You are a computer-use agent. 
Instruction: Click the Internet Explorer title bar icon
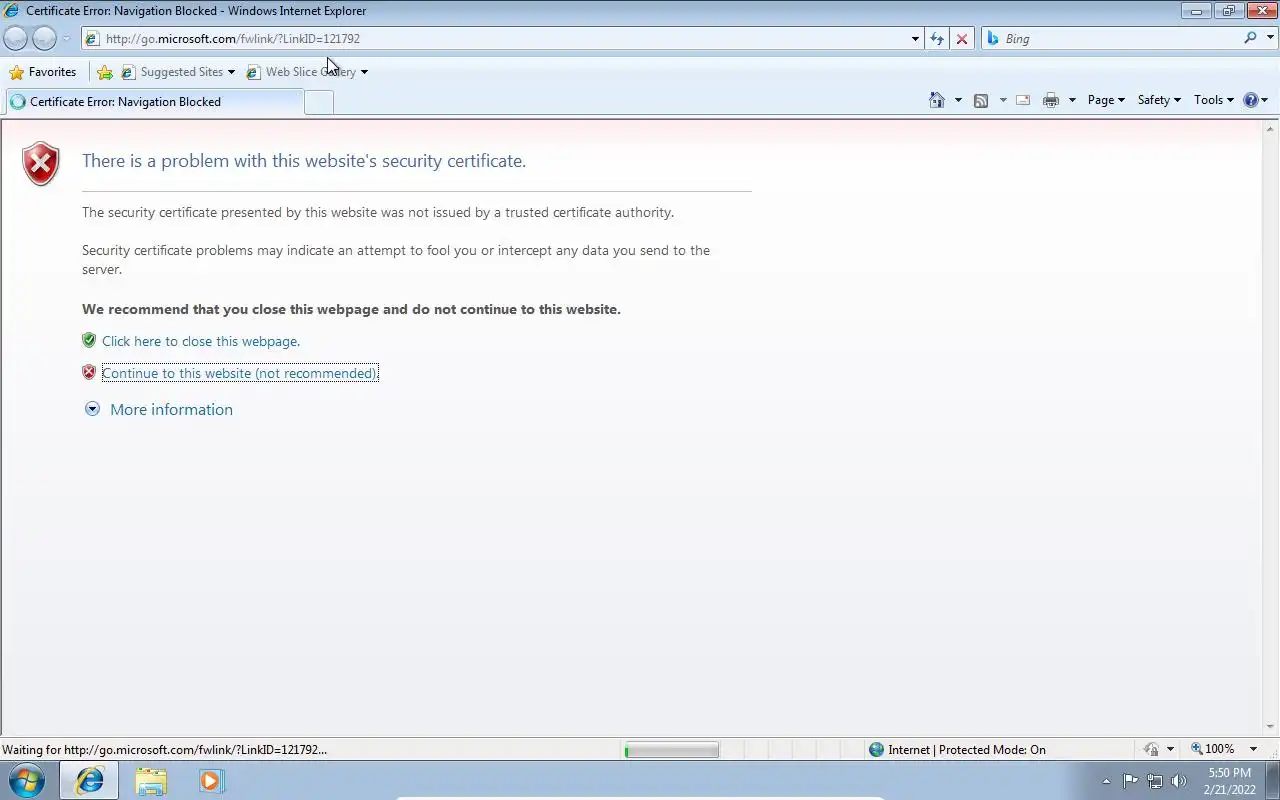coord(12,10)
